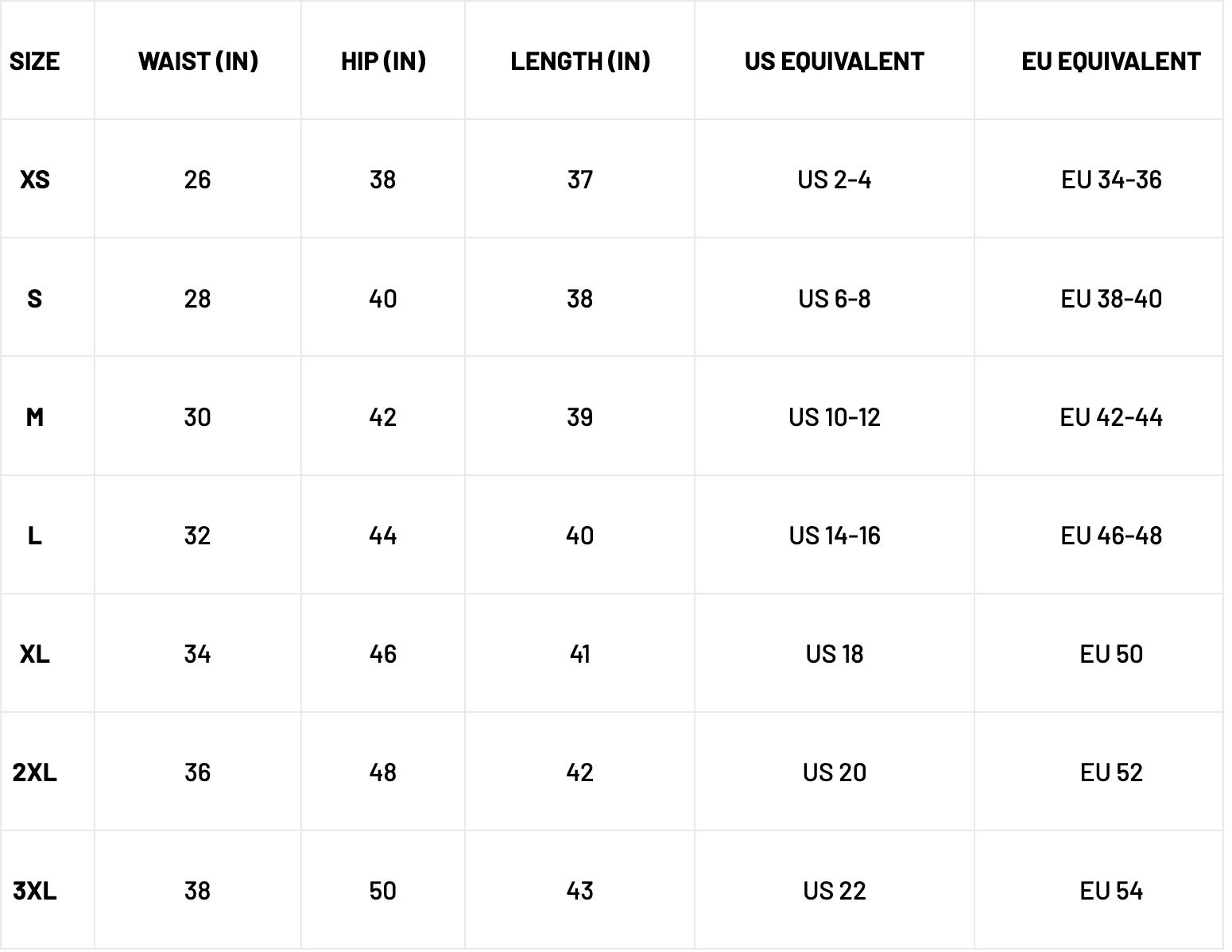
Task: Click the HIP (IN) column header
Action: coord(383,61)
